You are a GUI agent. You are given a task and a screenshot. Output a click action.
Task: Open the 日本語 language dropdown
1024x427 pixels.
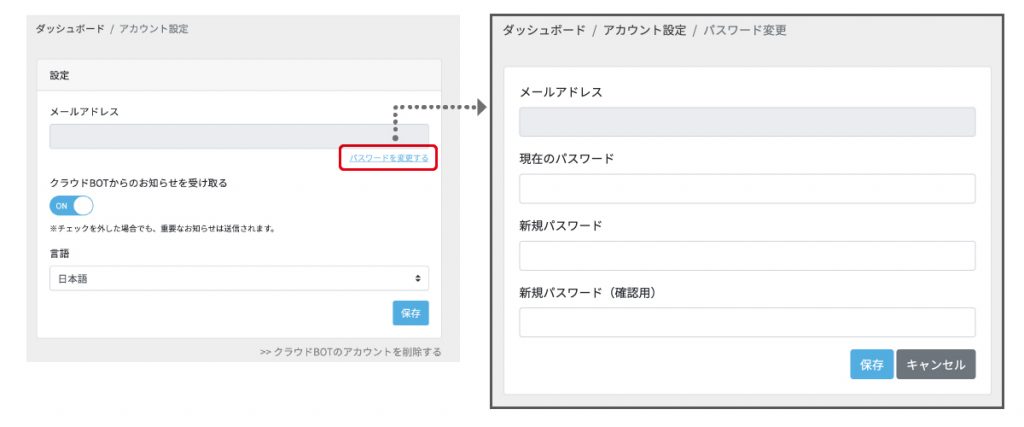pos(239,279)
